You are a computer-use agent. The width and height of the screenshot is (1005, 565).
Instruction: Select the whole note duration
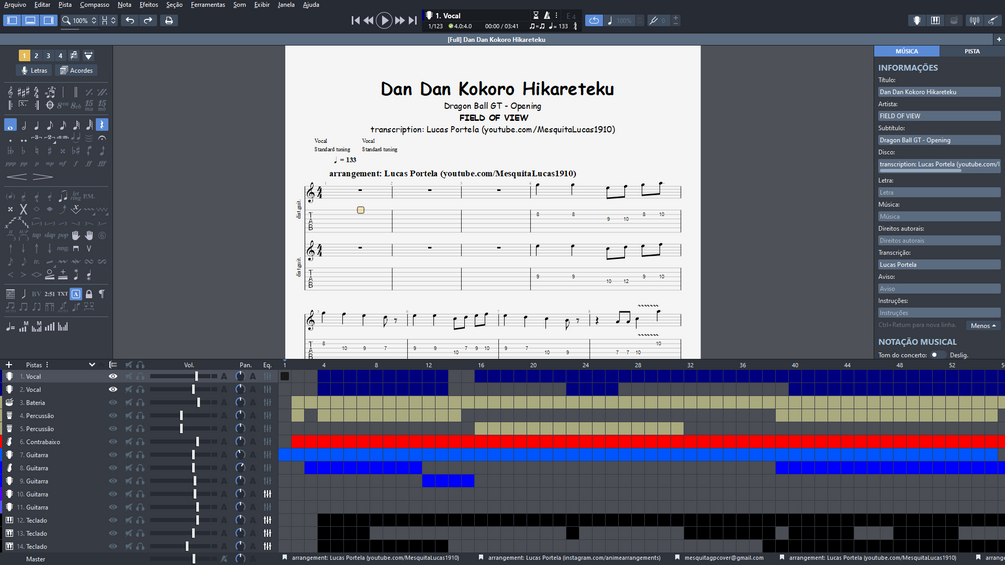click(x=10, y=125)
